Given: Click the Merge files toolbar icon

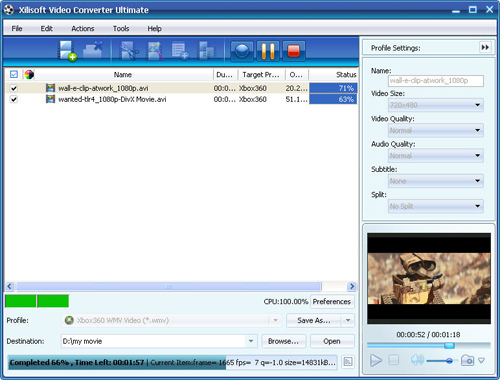Looking at the screenshot, I should (207, 51).
